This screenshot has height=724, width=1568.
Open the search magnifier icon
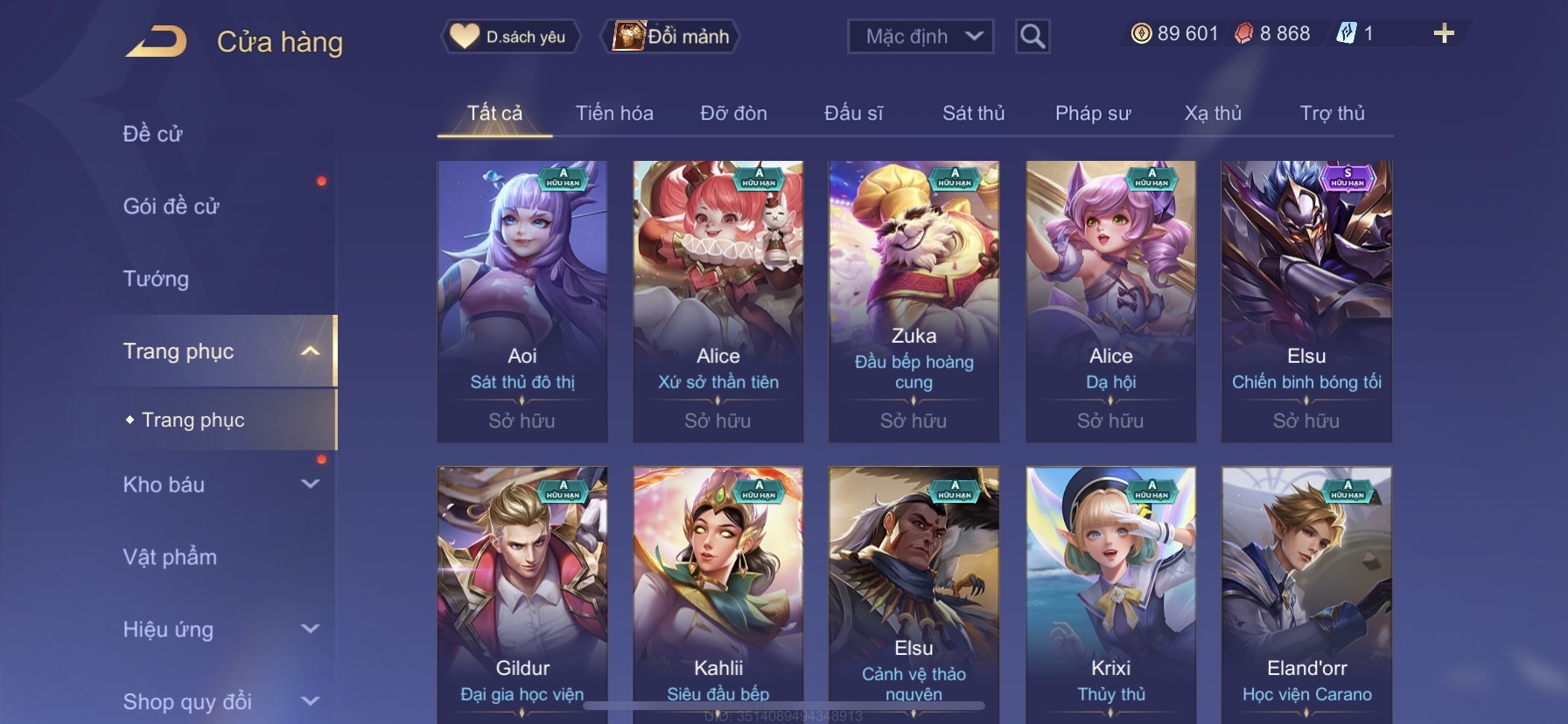click(1032, 37)
